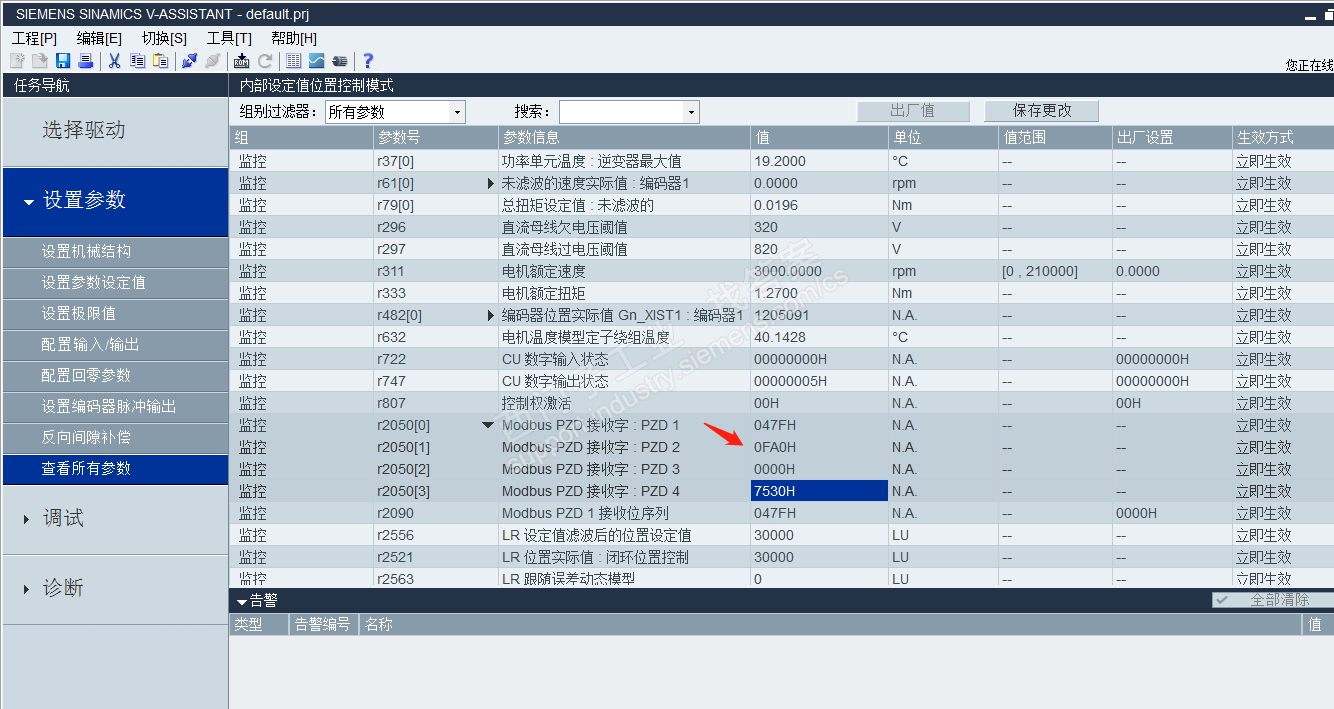Screen dimensions: 1334x709
Task: Open 配置回零参数 in navigation
Action: [x=114, y=375]
